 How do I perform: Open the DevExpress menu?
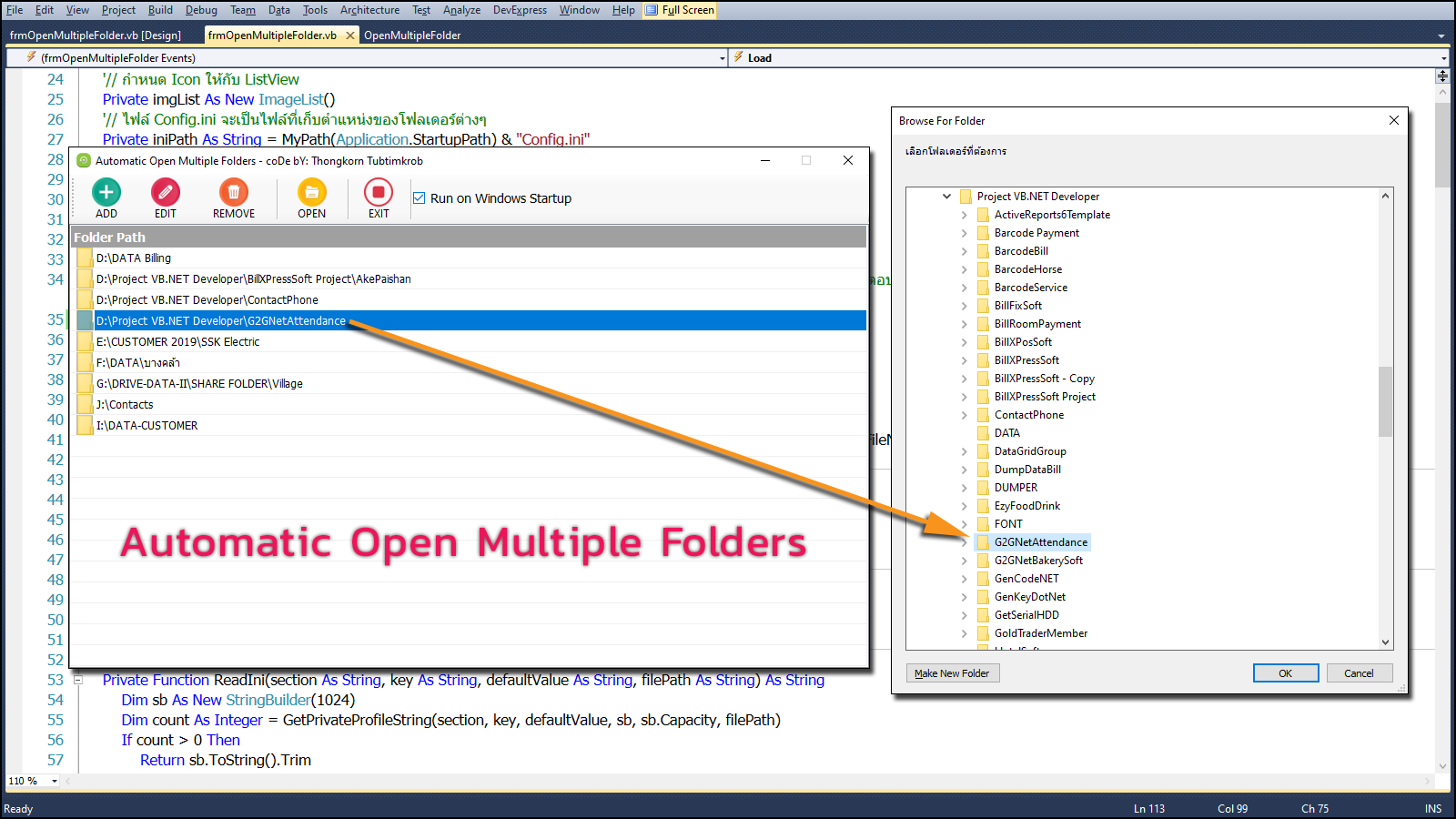[x=520, y=10]
